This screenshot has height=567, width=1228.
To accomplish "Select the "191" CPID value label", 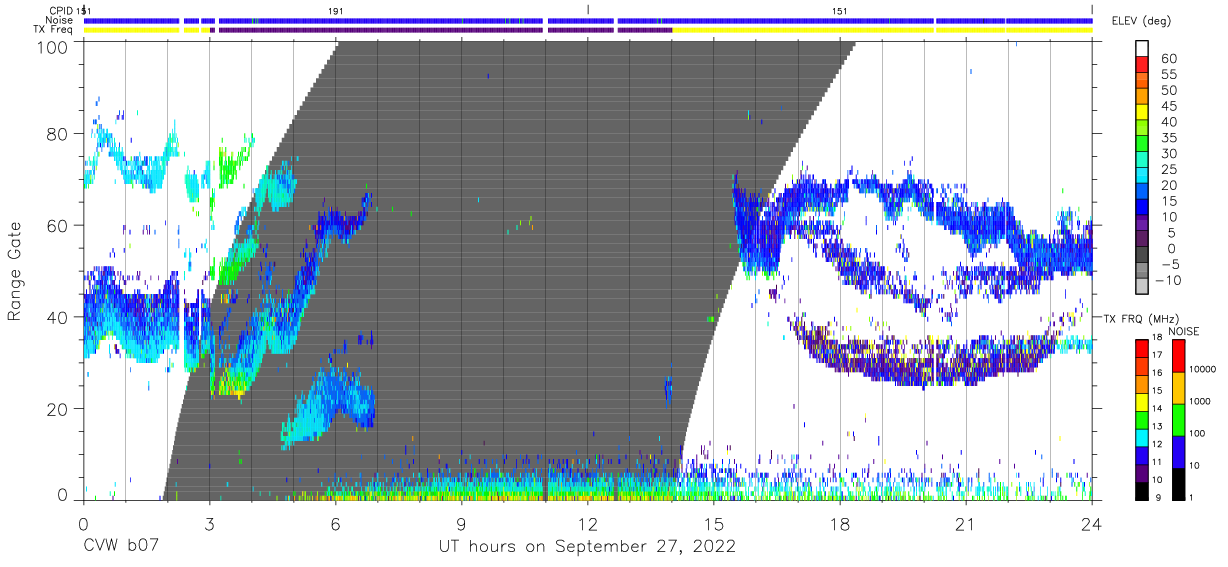I will (336, 10).
